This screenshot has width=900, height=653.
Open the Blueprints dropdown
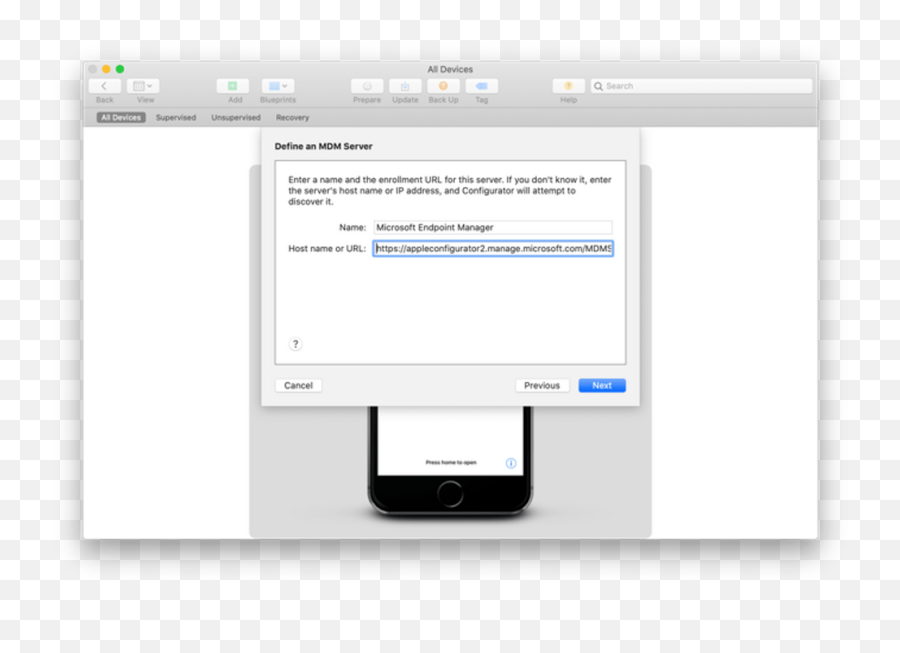point(278,86)
